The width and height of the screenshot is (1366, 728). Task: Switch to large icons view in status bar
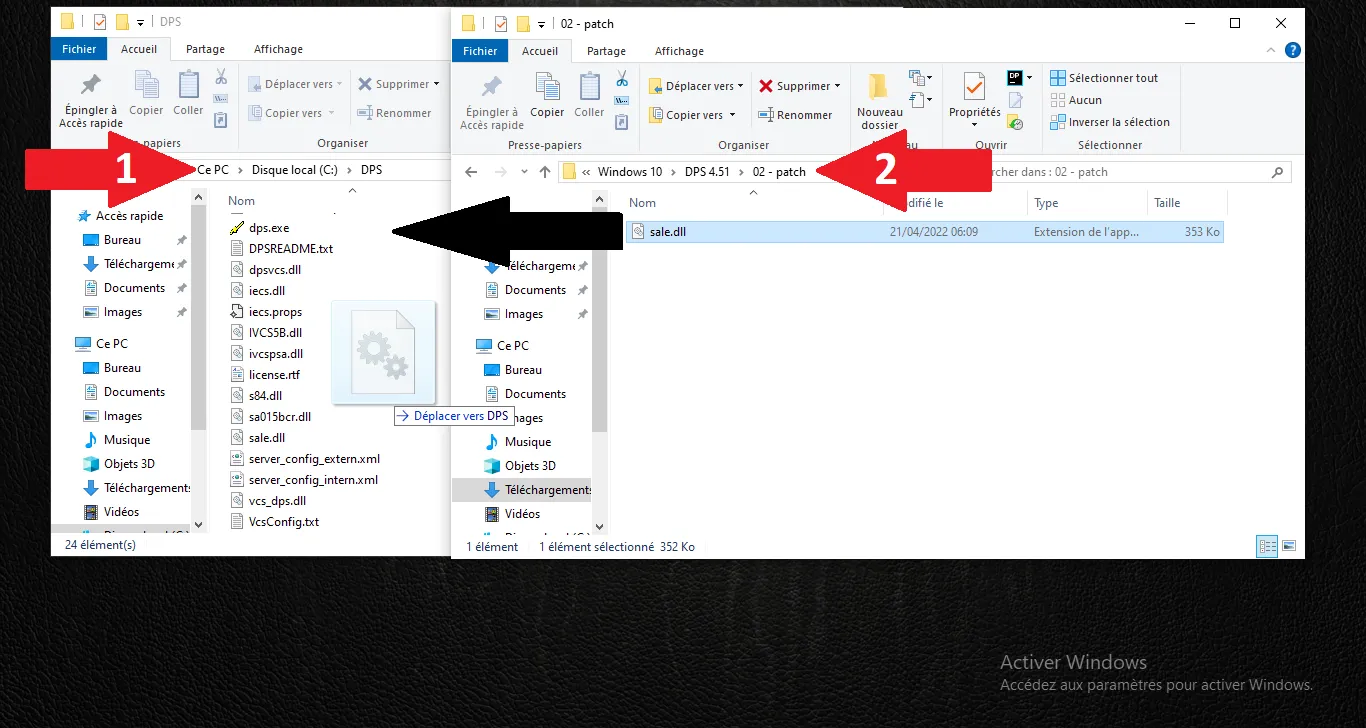(1289, 546)
